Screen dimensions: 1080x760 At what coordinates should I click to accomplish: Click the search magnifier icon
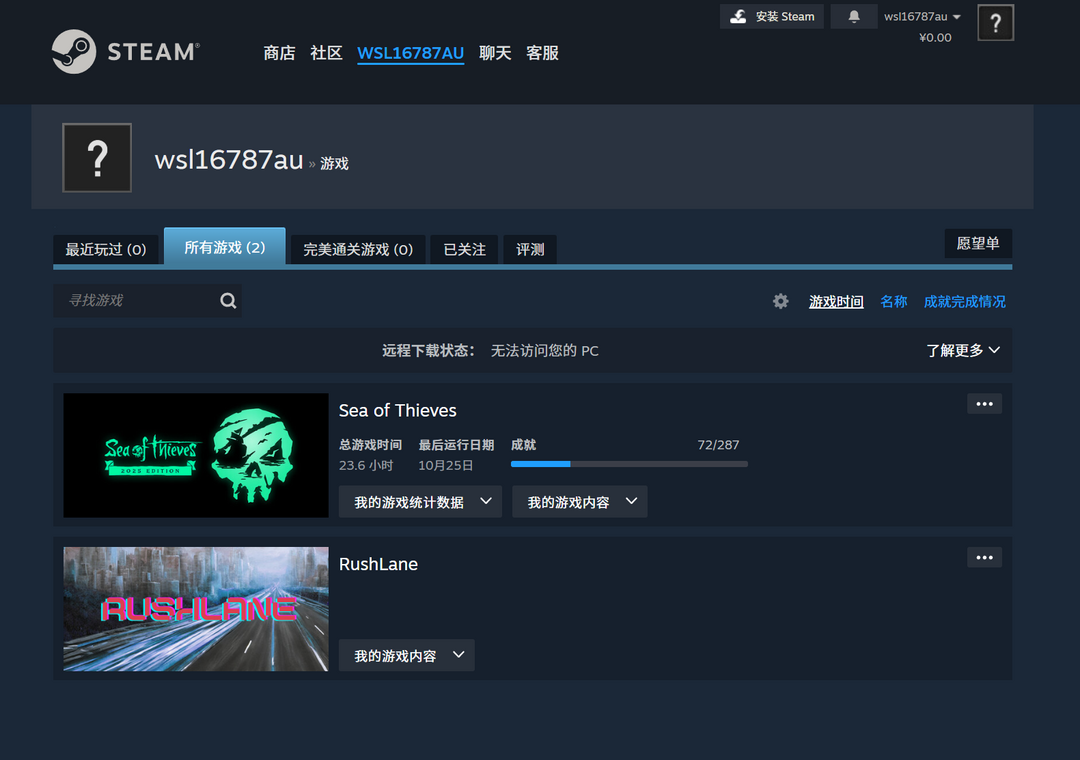click(x=228, y=300)
